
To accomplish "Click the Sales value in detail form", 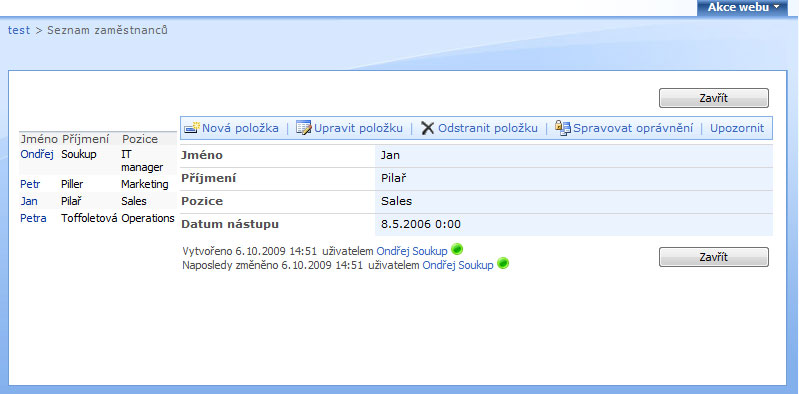I will pos(396,201).
